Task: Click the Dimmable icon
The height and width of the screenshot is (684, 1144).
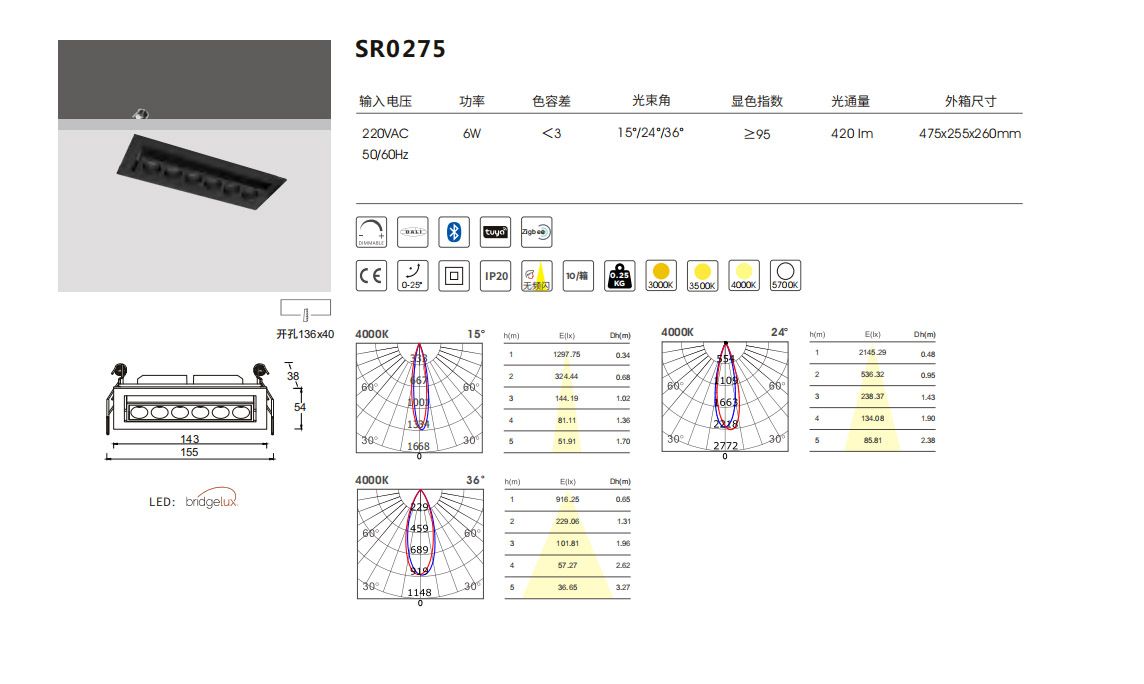Action: pyautogui.click(x=371, y=232)
